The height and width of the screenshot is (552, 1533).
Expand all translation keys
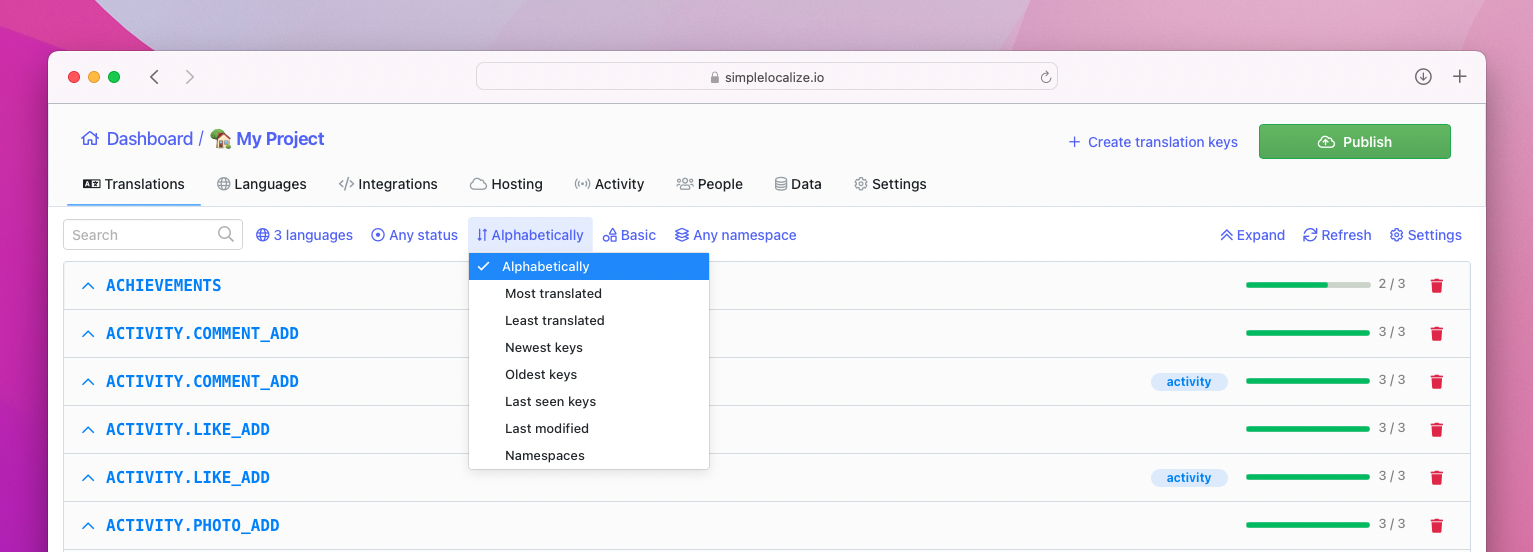click(x=1252, y=235)
